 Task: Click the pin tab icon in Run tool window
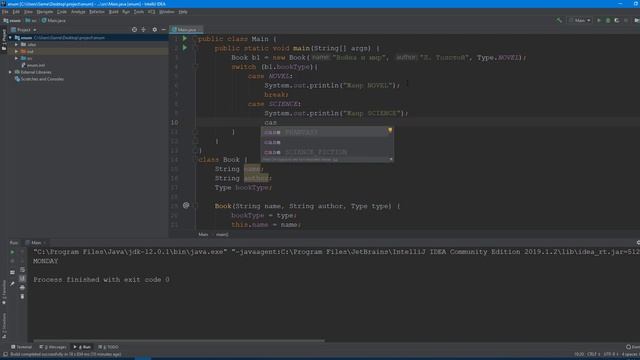pyautogui.click(x=12, y=284)
